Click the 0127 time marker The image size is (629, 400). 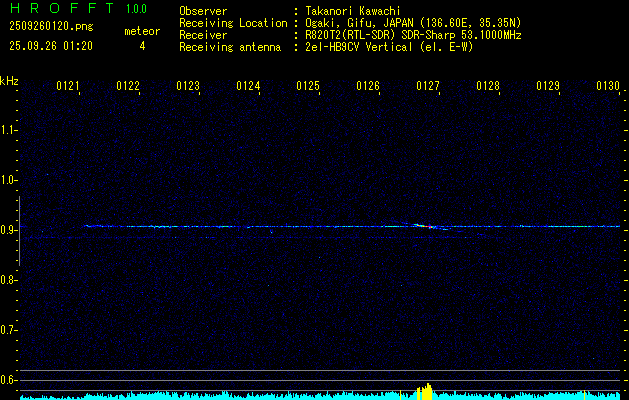point(428,87)
